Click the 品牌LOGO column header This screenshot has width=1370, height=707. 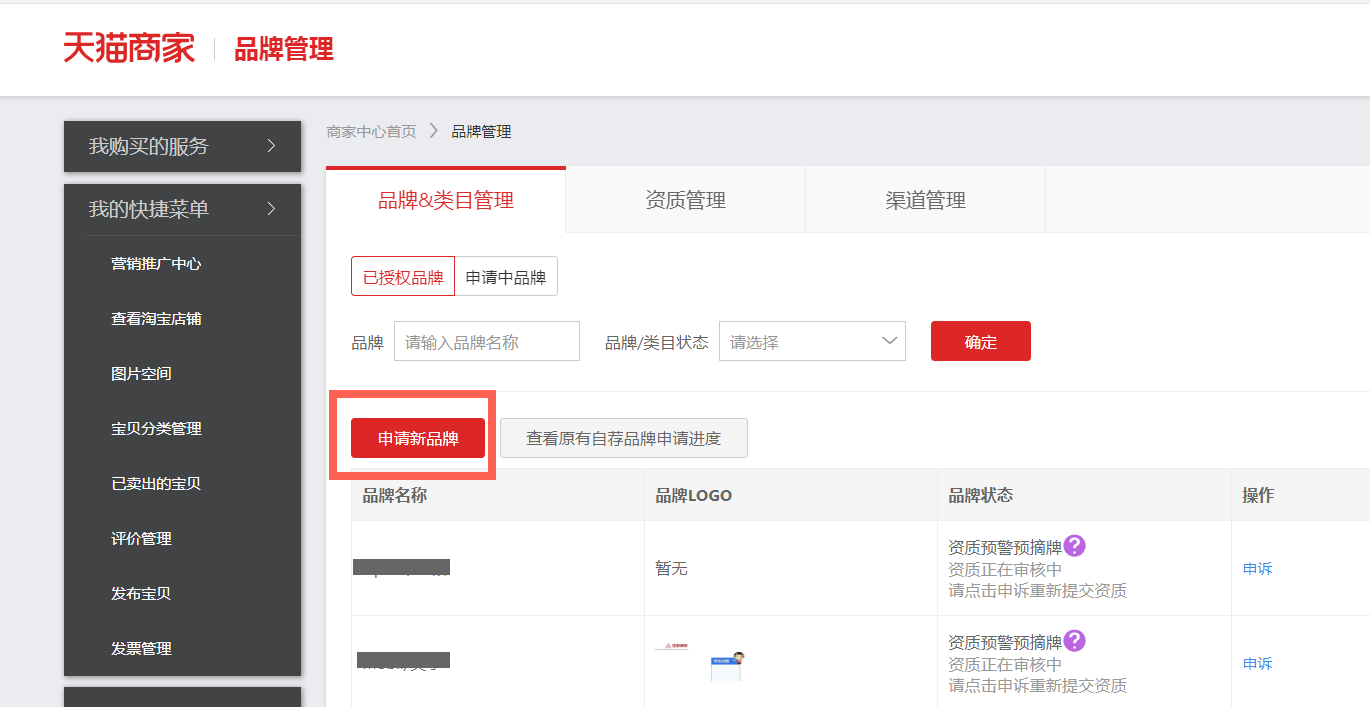click(693, 495)
